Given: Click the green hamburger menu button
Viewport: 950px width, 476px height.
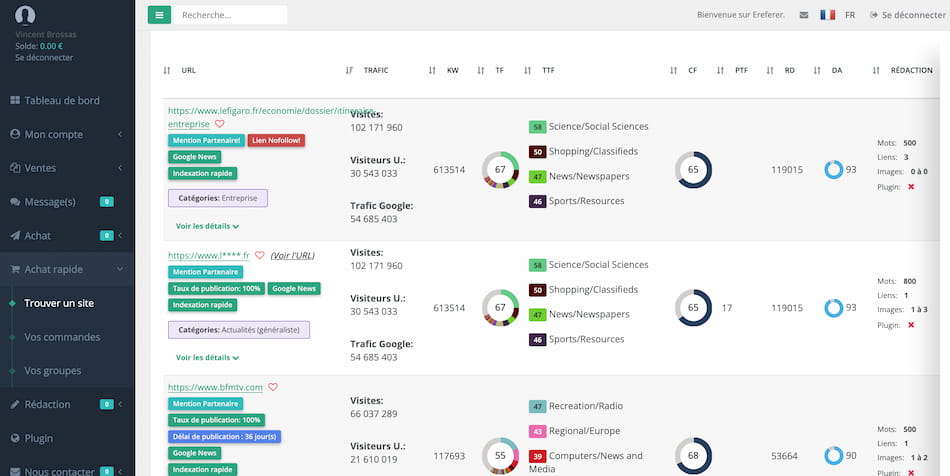Looking at the screenshot, I should tap(159, 15).
